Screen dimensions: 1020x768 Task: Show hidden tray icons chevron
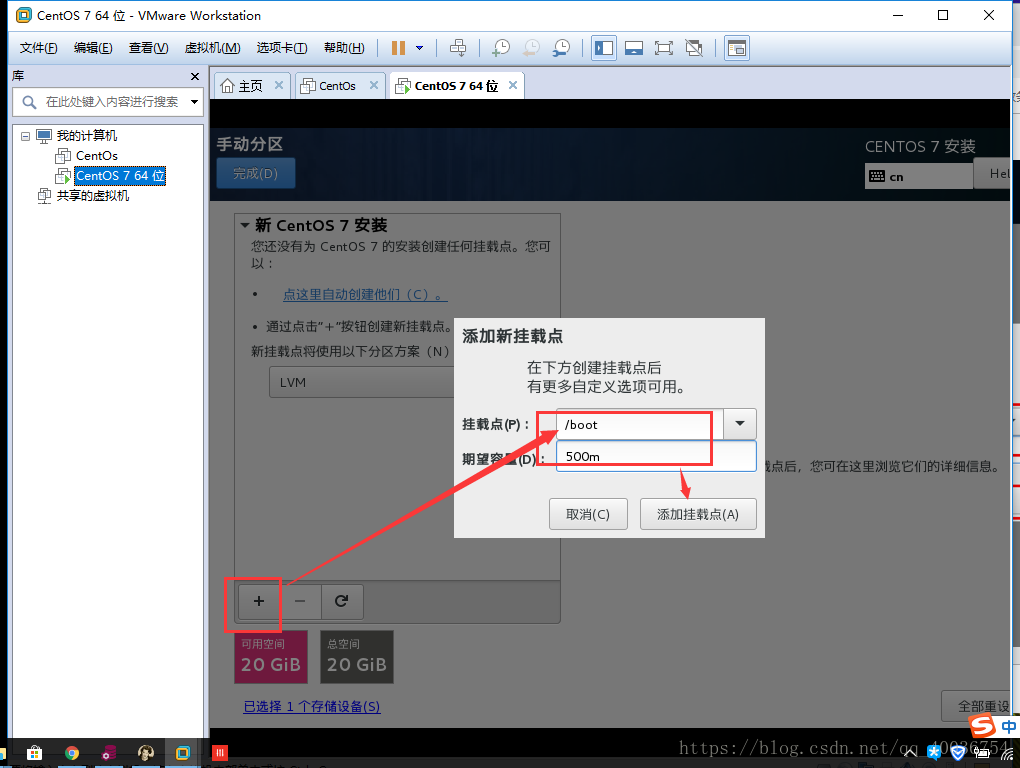coord(911,753)
